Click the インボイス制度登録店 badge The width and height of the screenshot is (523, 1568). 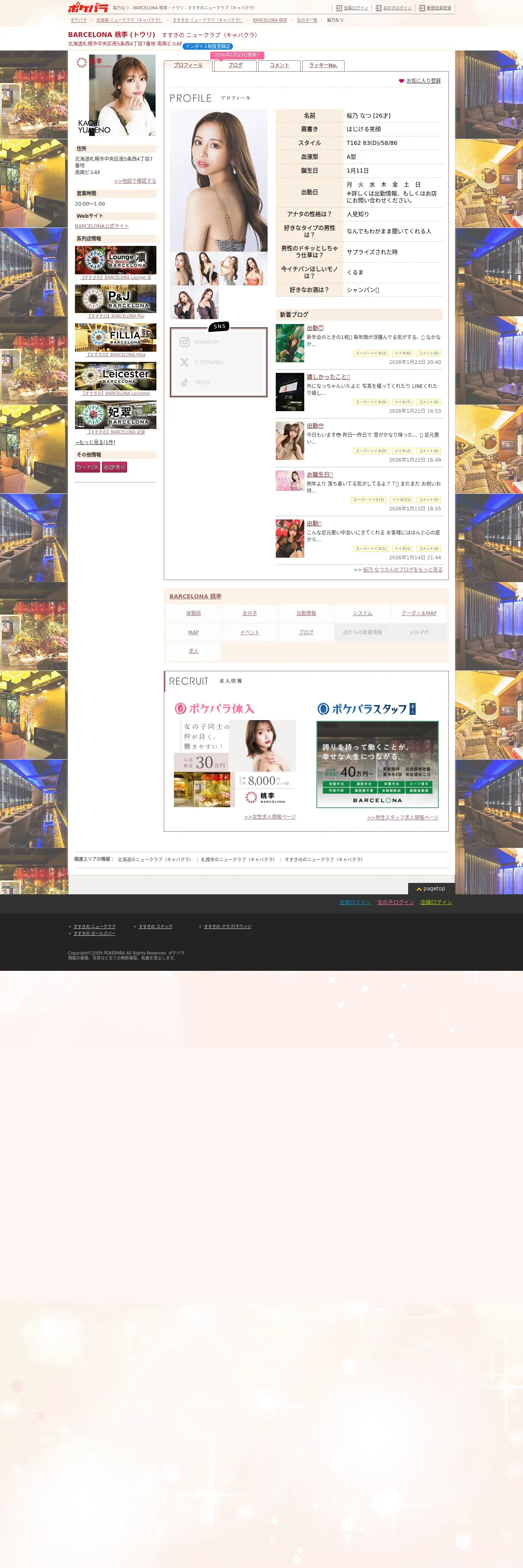pos(208,46)
